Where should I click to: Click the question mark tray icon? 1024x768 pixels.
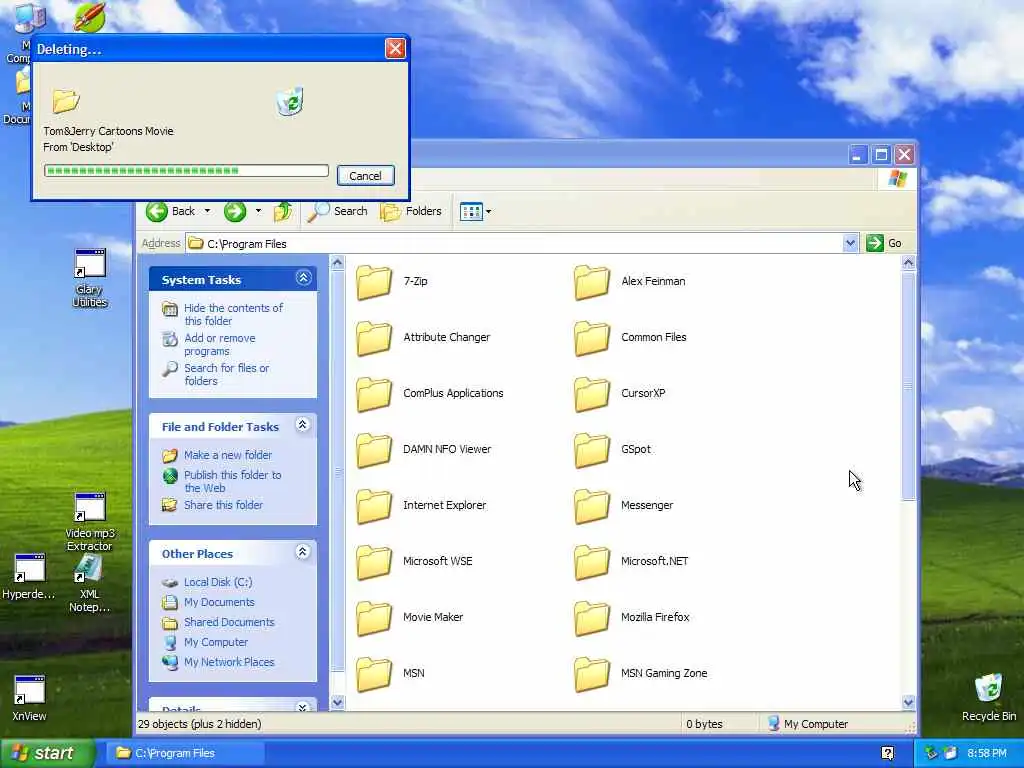pyautogui.click(x=888, y=753)
